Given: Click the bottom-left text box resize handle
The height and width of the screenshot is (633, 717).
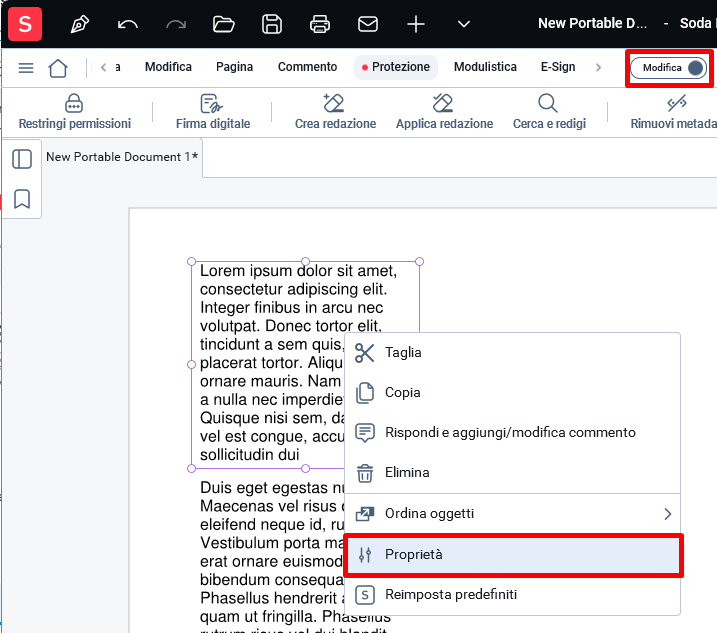Looking at the screenshot, I should [x=192, y=468].
